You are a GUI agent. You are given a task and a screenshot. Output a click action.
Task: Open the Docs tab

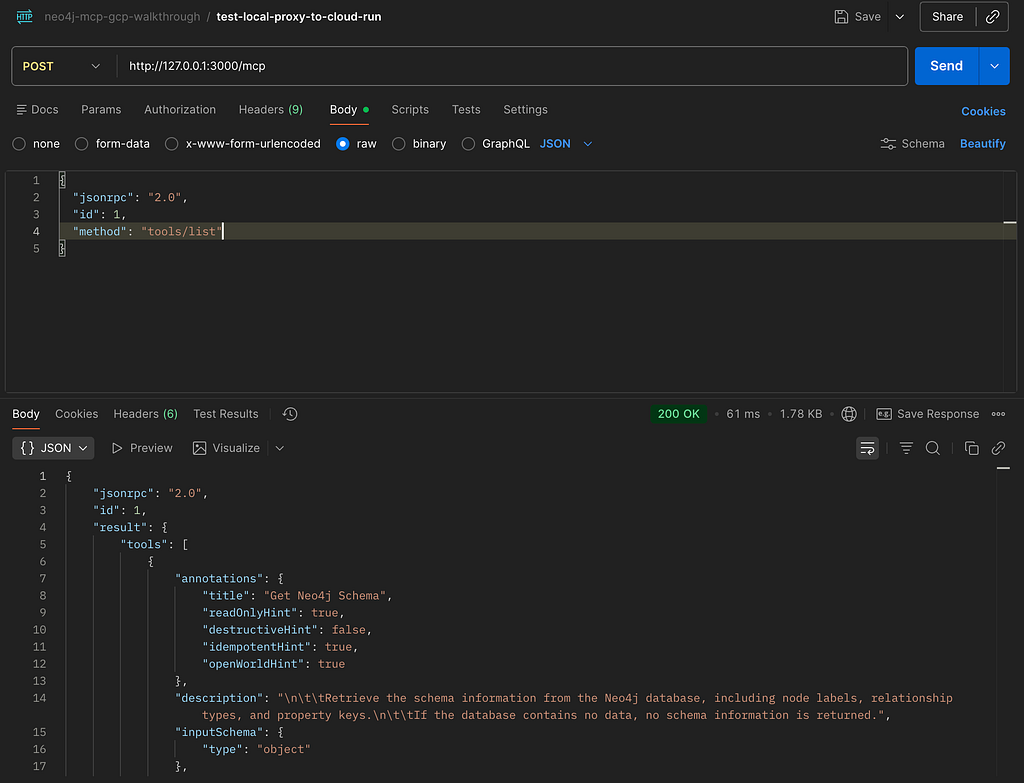pyautogui.click(x=37, y=110)
